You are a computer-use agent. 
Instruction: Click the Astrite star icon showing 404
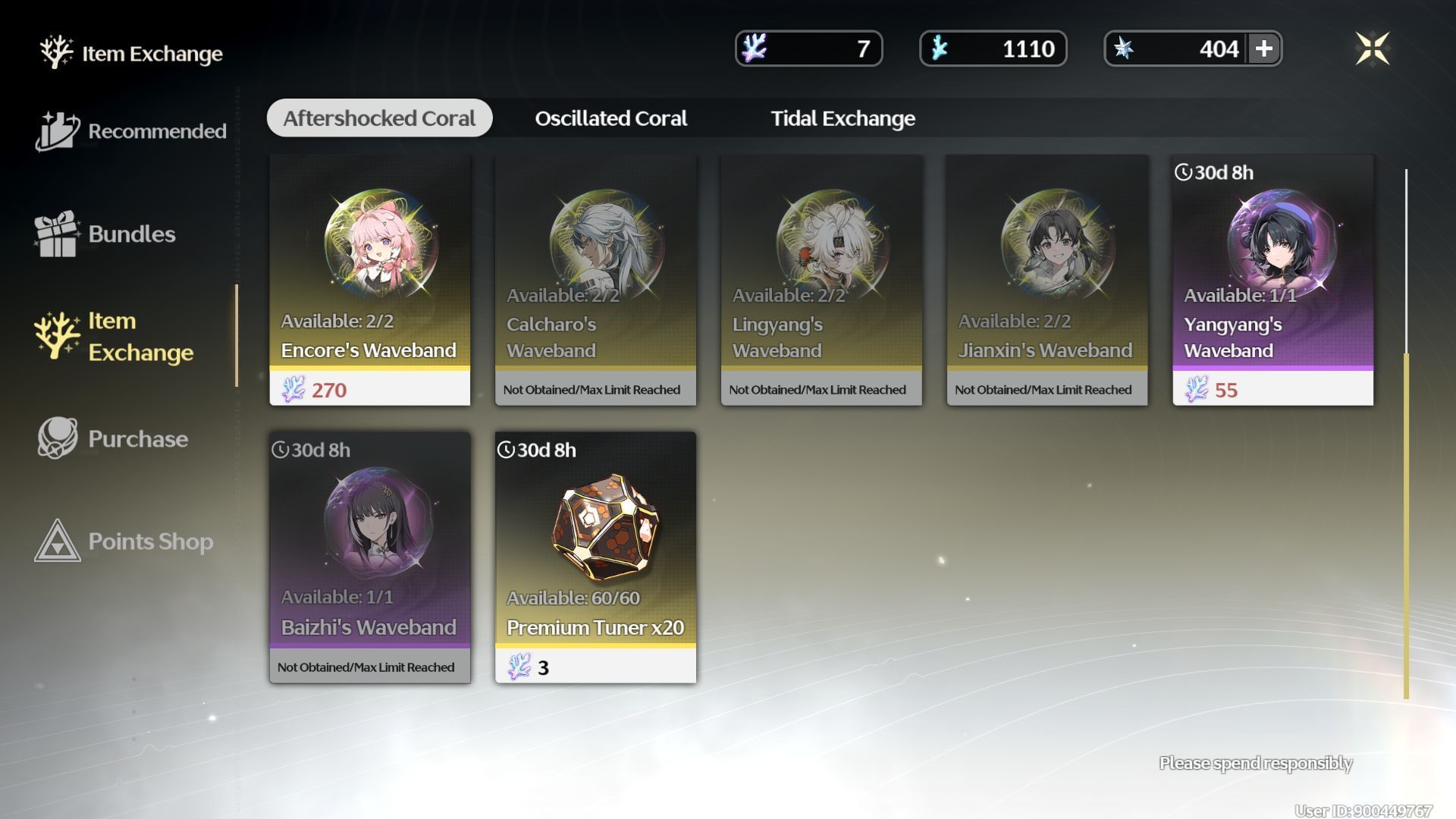[x=1123, y=49]
